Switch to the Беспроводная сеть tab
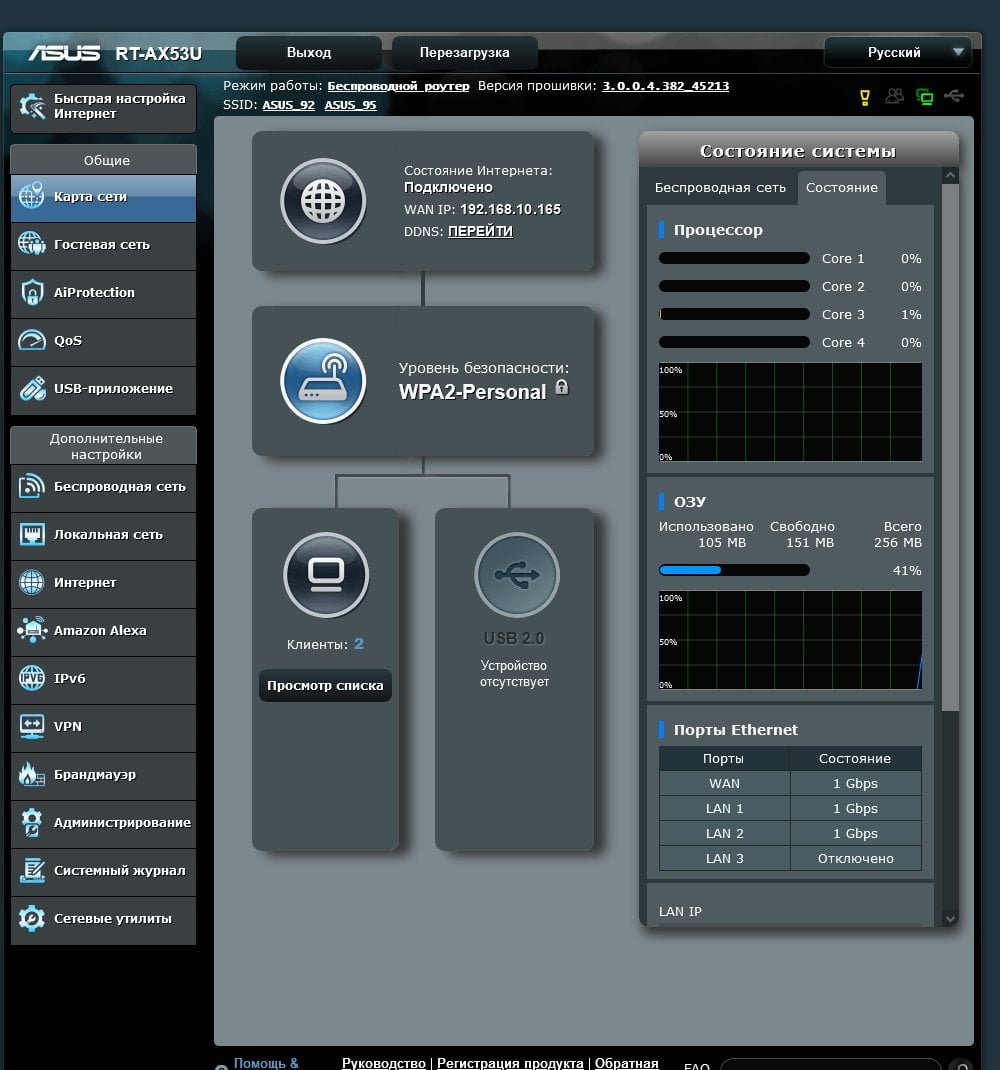The height and width of the screenshot is (1070, 1000). [x=720, y=188]
